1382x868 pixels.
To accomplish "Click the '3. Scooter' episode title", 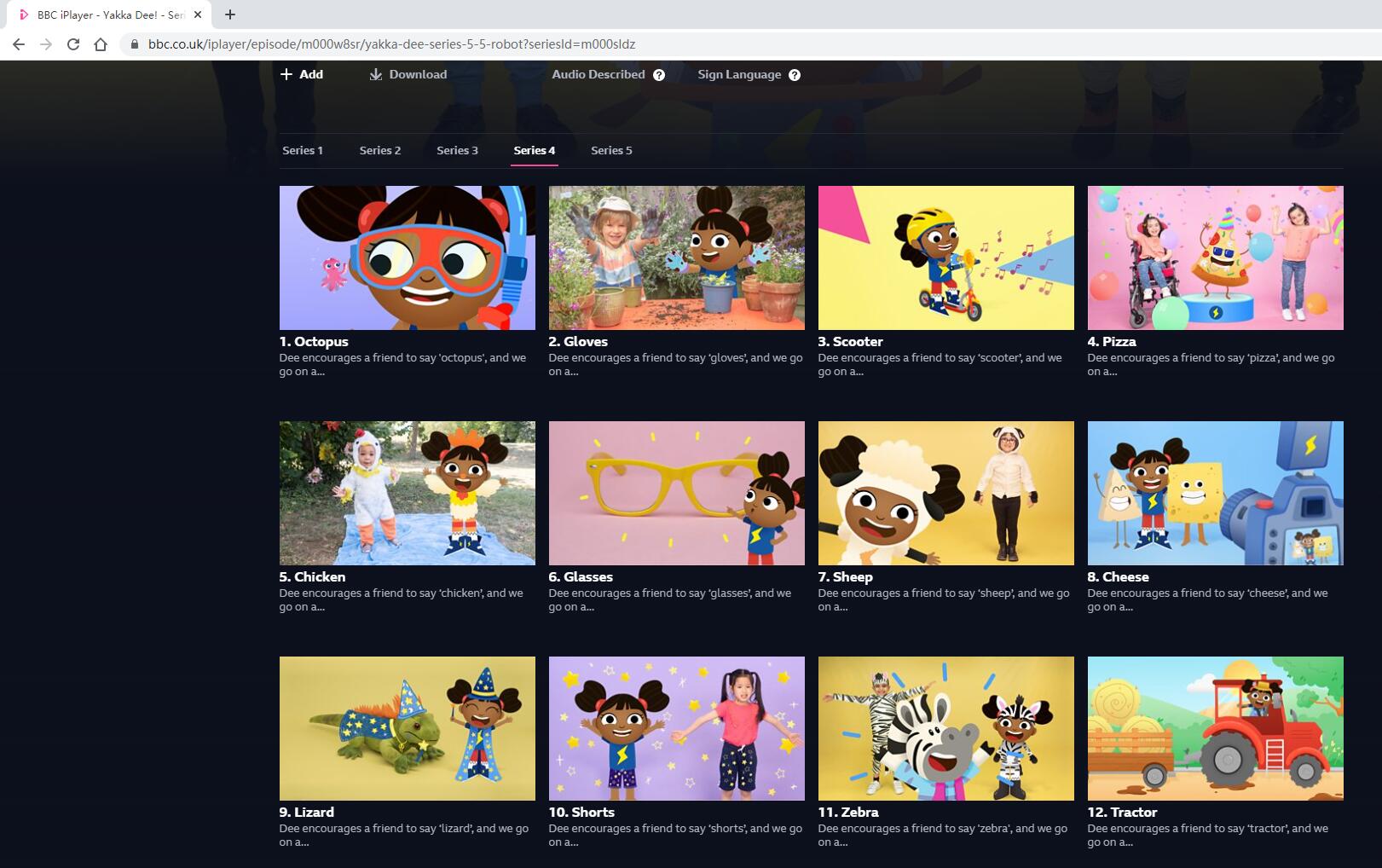I will tap(851, 341).
